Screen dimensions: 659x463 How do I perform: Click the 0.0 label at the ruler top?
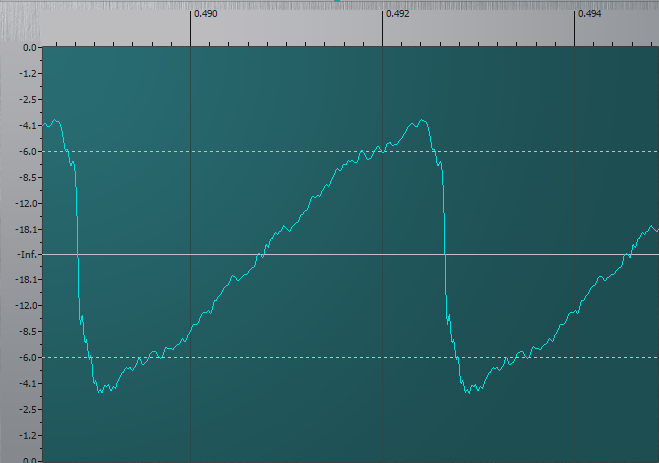tap(30, 48)
